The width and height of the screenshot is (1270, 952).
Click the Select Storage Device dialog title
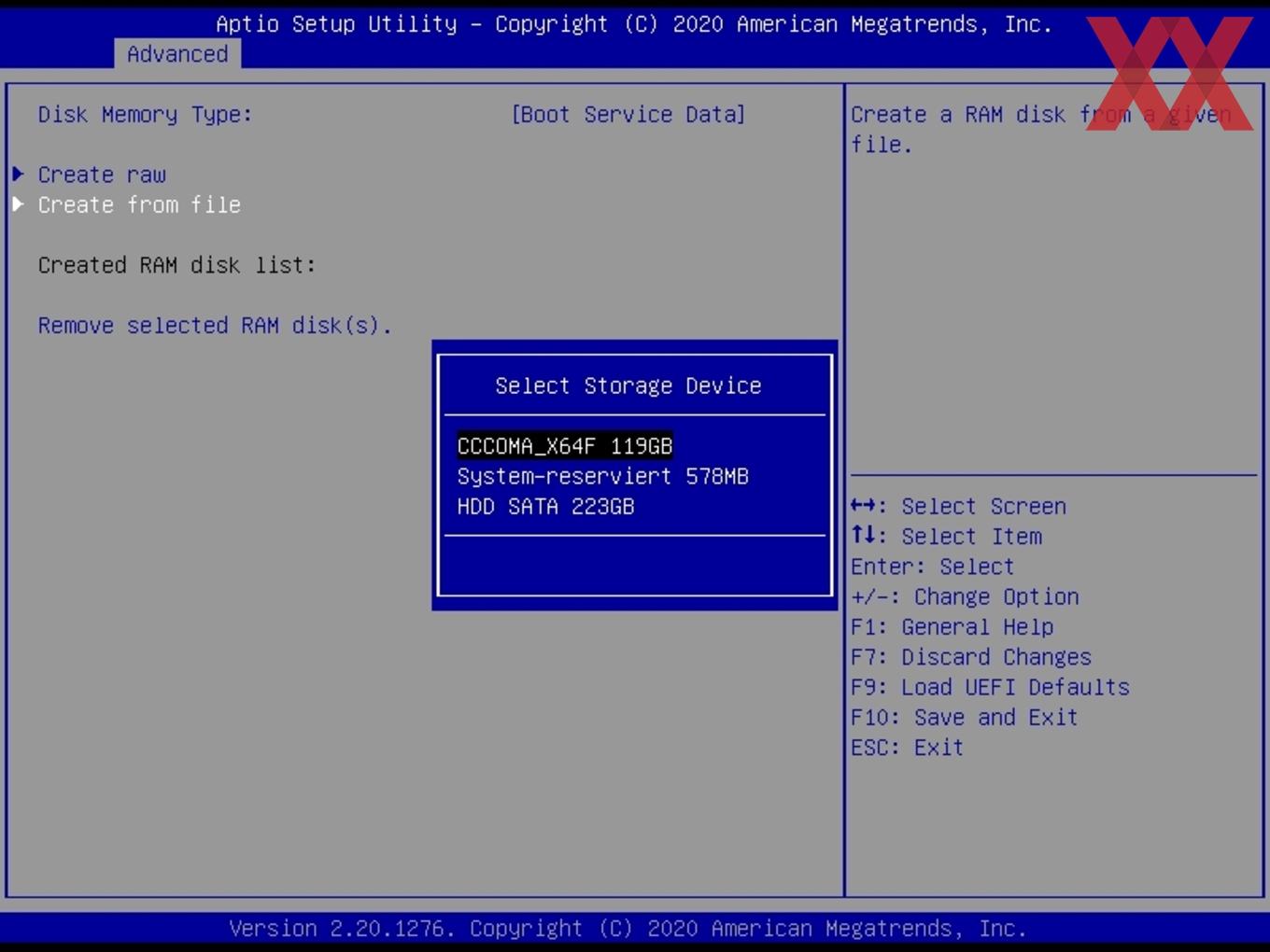[628, 385]
